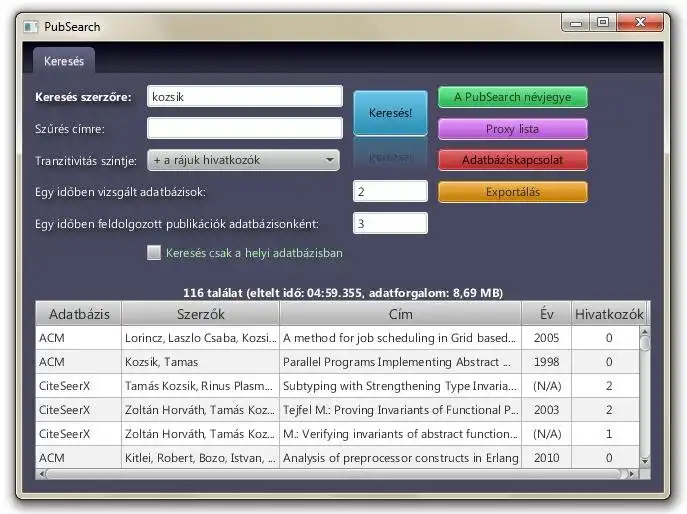Click the horizontal scrollbar left arrow
This screenshot has width=687, height=514.
pyautogui.click(x=41, y=474)
